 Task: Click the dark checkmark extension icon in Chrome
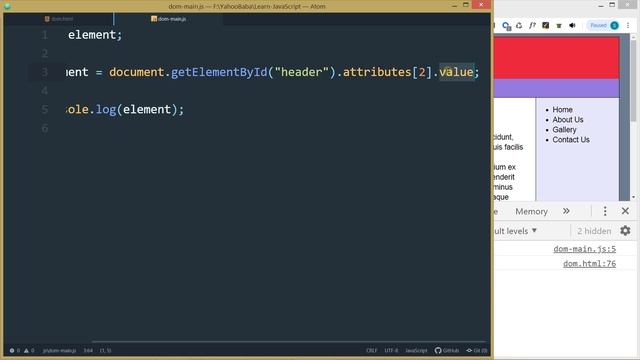click(x=545, y=25)
